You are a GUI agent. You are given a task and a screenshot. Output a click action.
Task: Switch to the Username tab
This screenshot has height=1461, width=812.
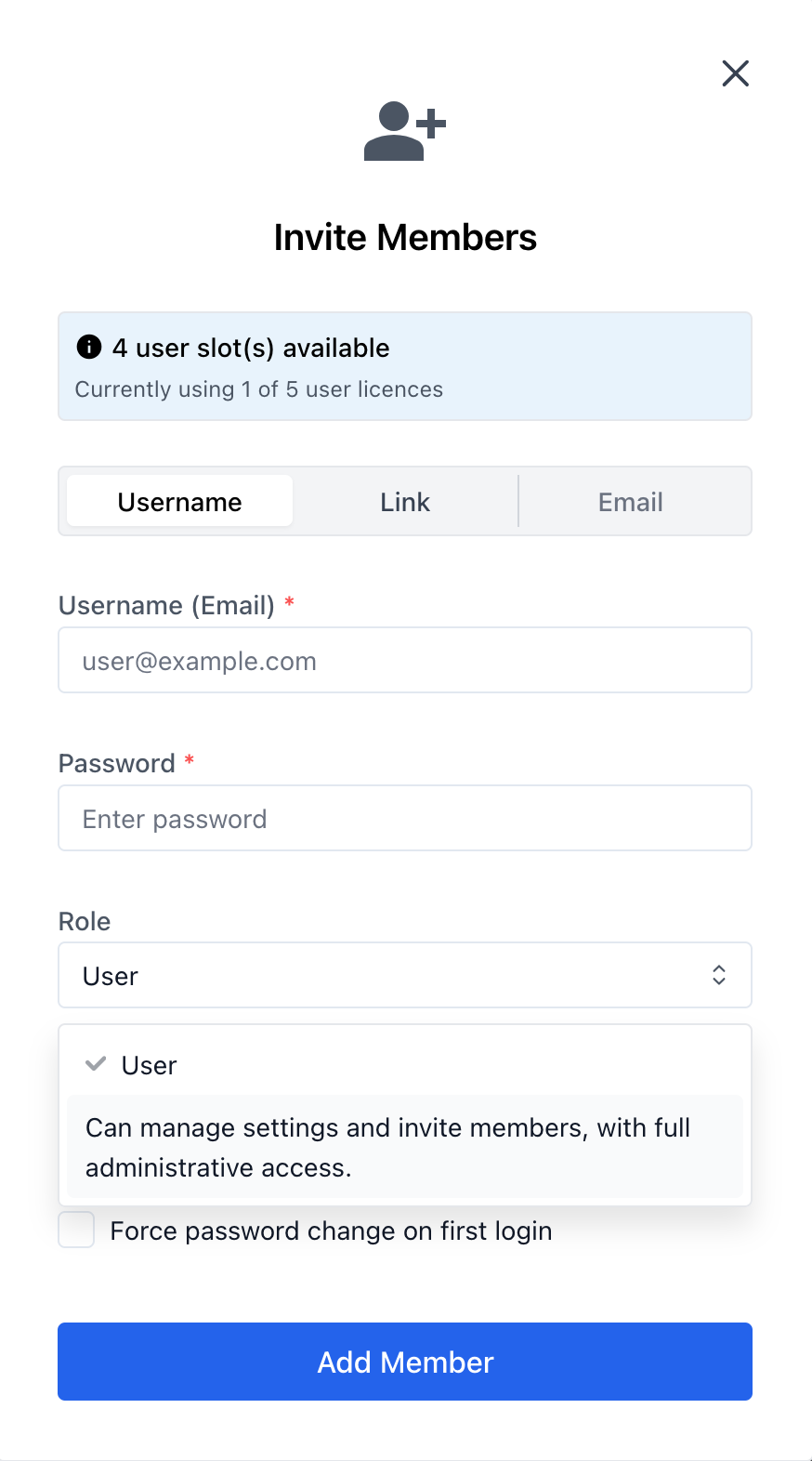click(178, 501)
